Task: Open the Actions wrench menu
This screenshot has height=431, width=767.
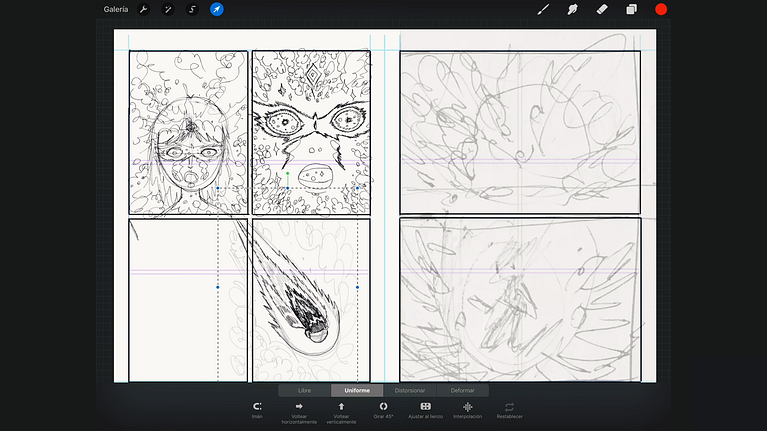Action: [143, 10]
